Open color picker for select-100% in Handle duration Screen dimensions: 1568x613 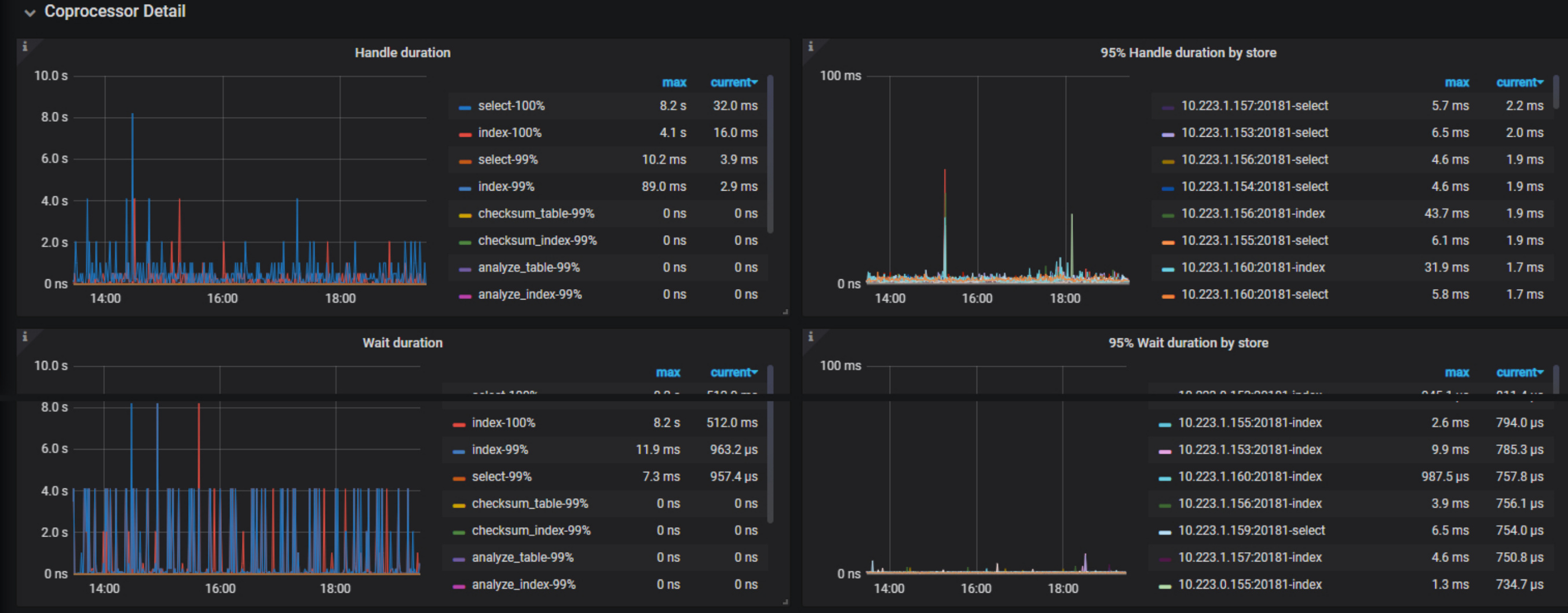pyautogui.click(x=465, y=107)
